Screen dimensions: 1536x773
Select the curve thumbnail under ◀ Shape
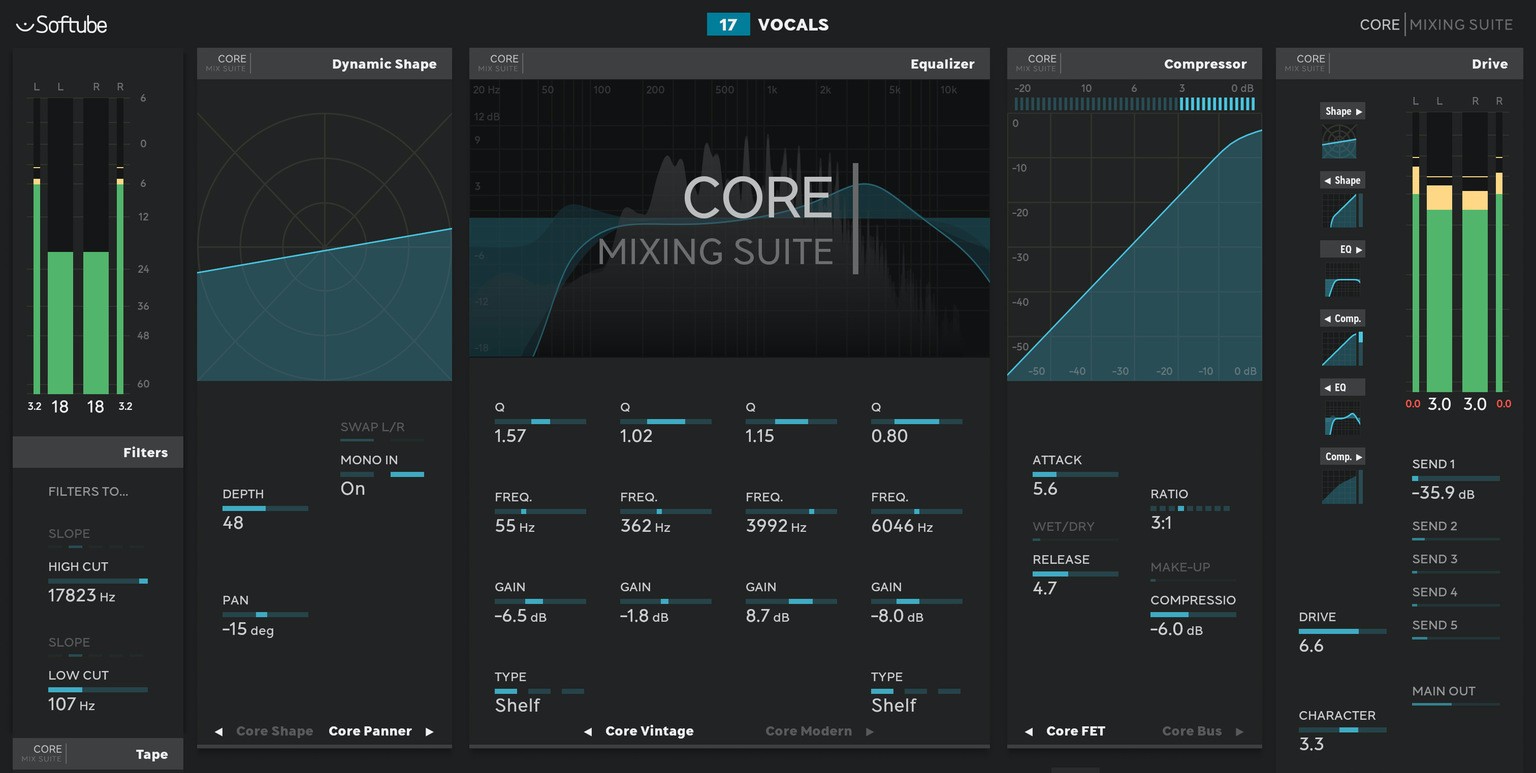(x=1341, y=210)
